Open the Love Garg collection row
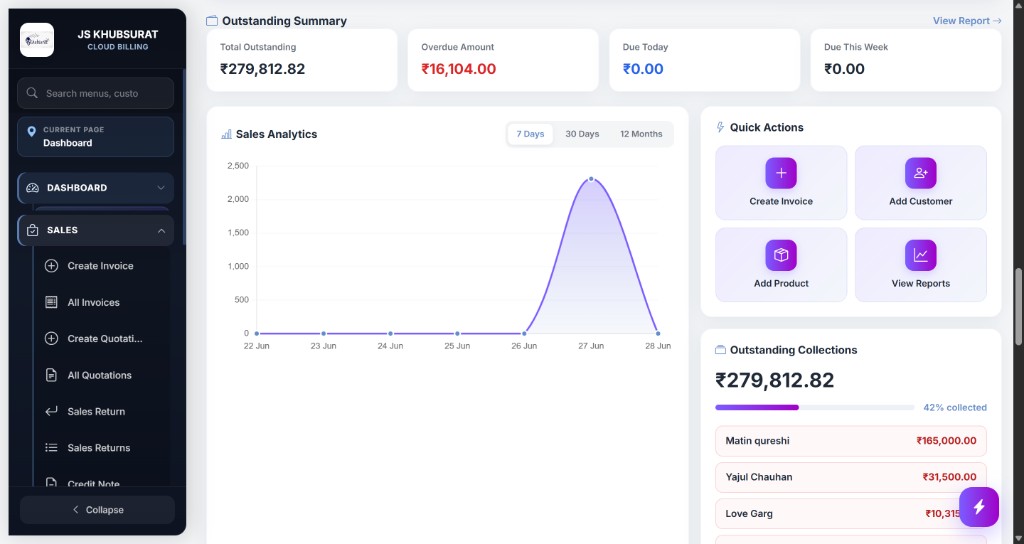Screen dimensions: 1024x544 pyautogui.click(x=851, y=514)
